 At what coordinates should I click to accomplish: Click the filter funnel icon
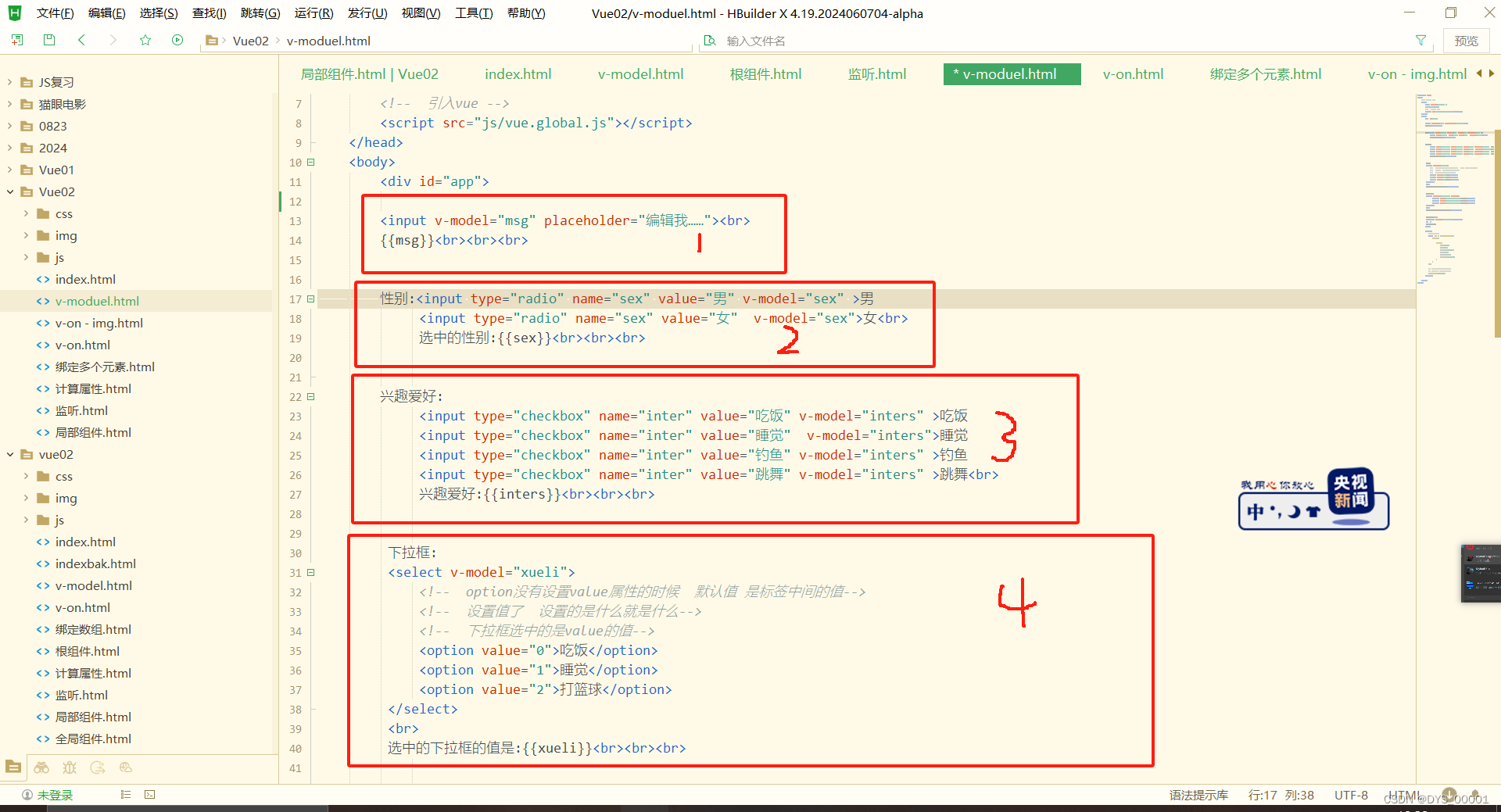click(x=1420, y=41)
